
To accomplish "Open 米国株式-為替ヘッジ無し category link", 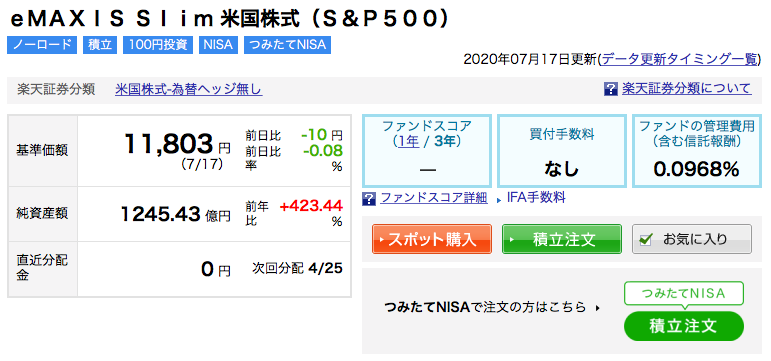I will point(188,90).
